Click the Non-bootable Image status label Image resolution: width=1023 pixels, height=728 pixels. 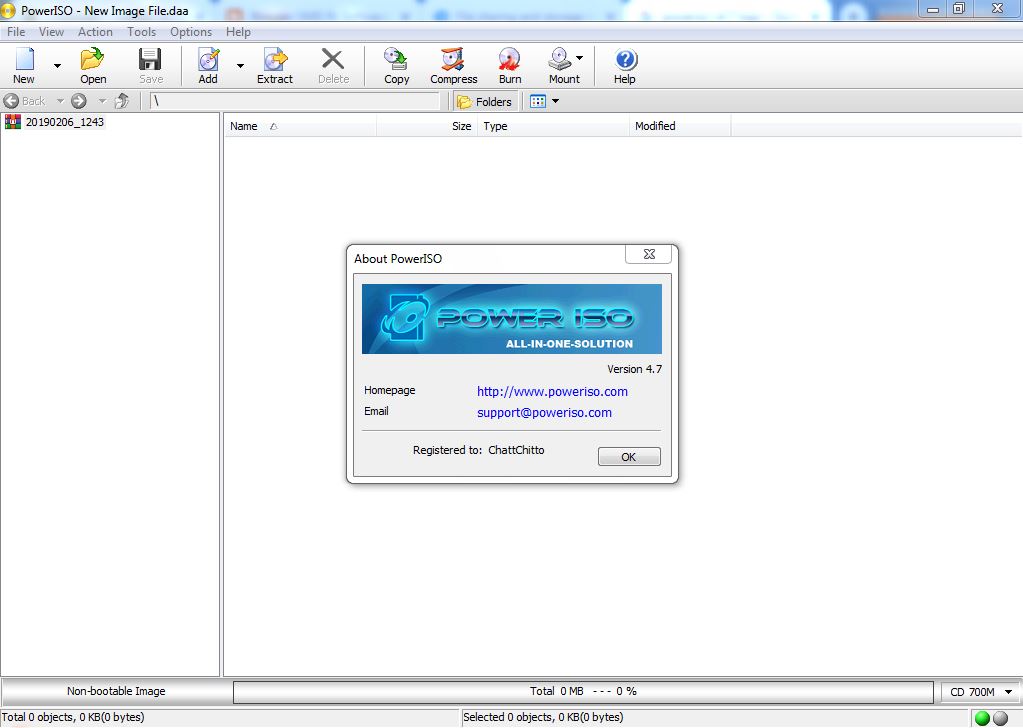116,691
